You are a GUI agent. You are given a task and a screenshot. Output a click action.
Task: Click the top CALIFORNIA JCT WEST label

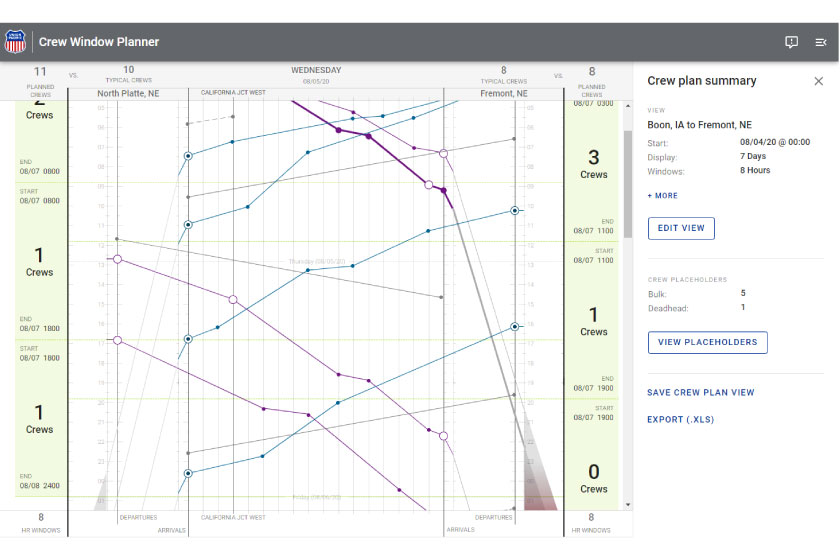[233, 92]
